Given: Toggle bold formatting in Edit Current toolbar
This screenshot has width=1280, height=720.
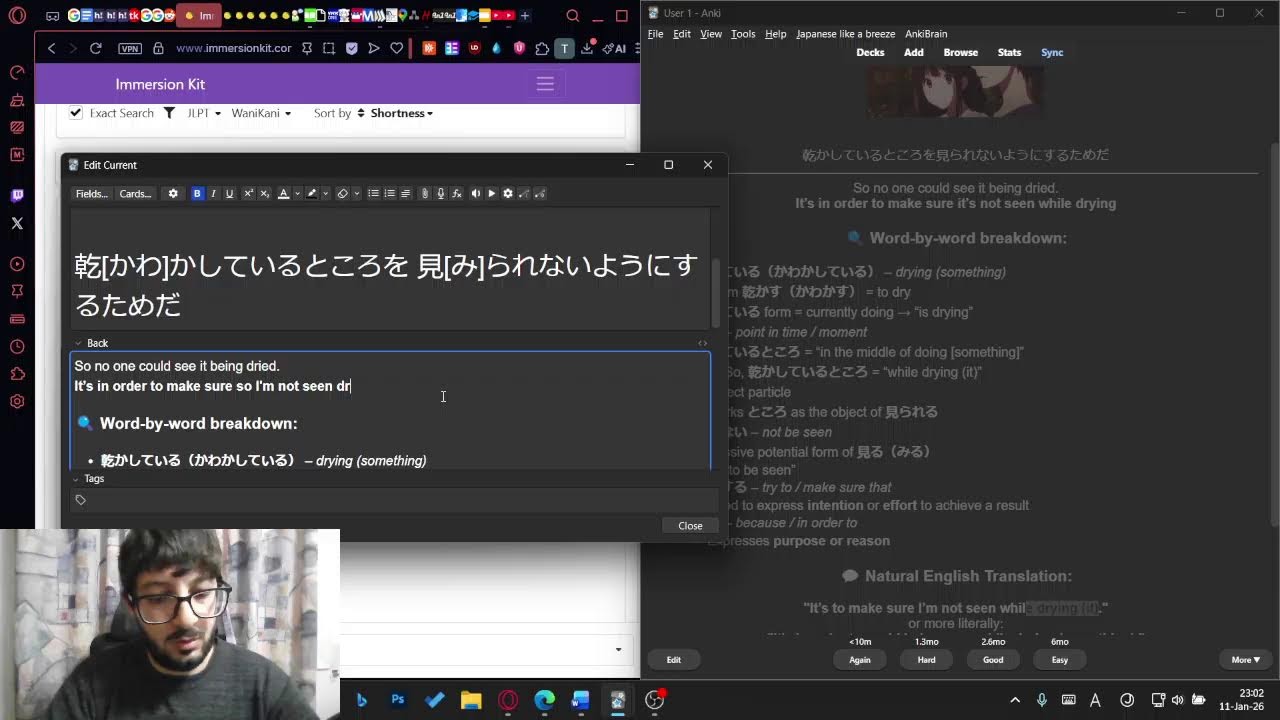Looking at the screenshot, I should click(197, 194).
